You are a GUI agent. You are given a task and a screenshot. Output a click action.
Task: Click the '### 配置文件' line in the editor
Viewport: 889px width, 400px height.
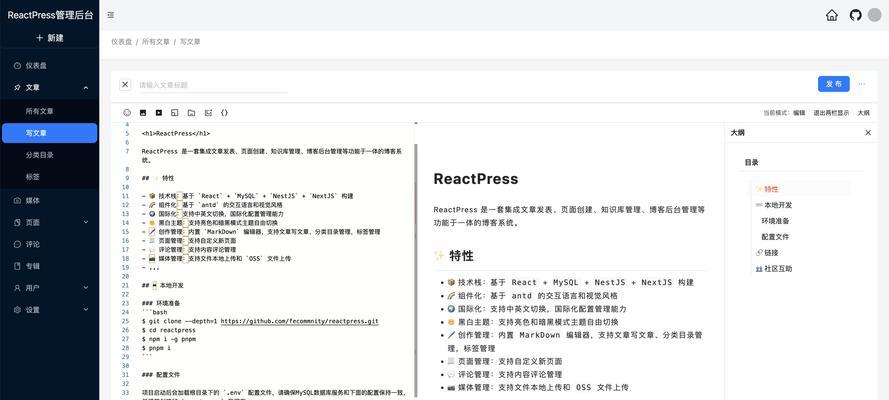point(161,375)
